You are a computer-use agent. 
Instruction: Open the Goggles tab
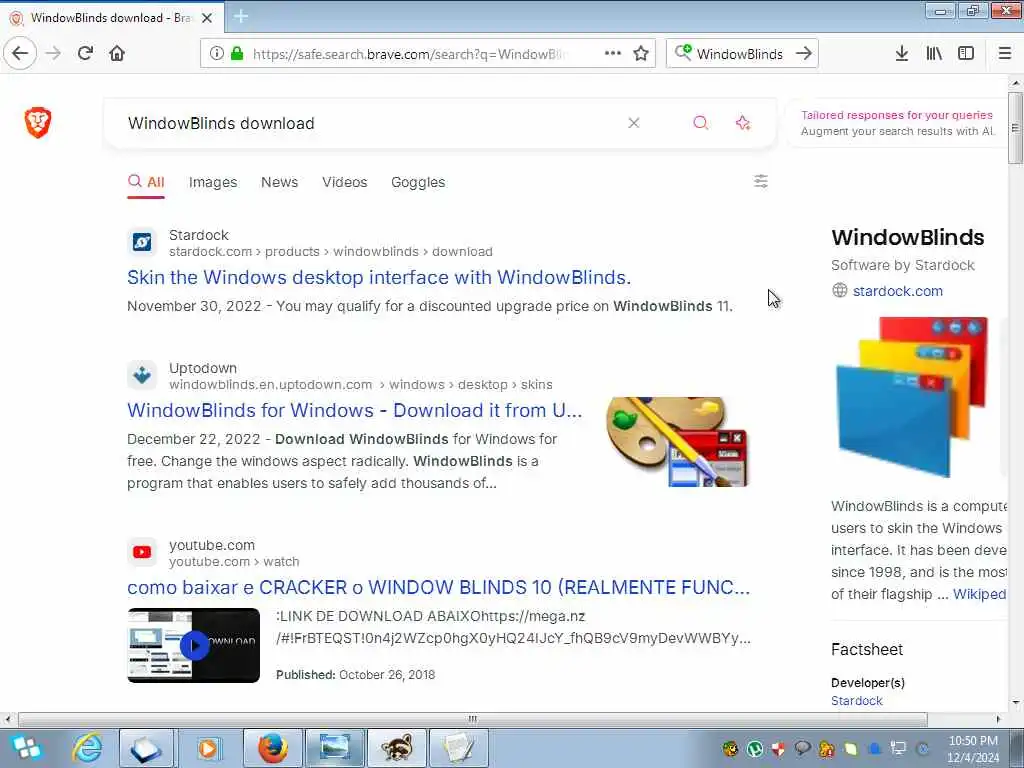pos(418,182)
